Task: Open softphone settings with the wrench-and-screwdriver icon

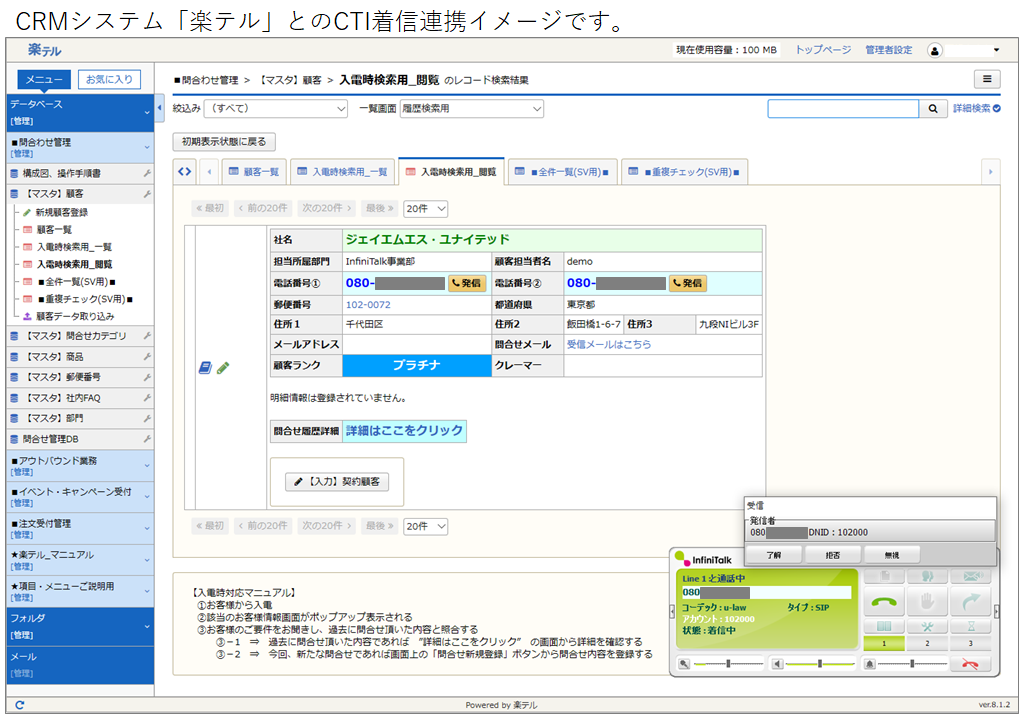Action: (x=927, y=626)
